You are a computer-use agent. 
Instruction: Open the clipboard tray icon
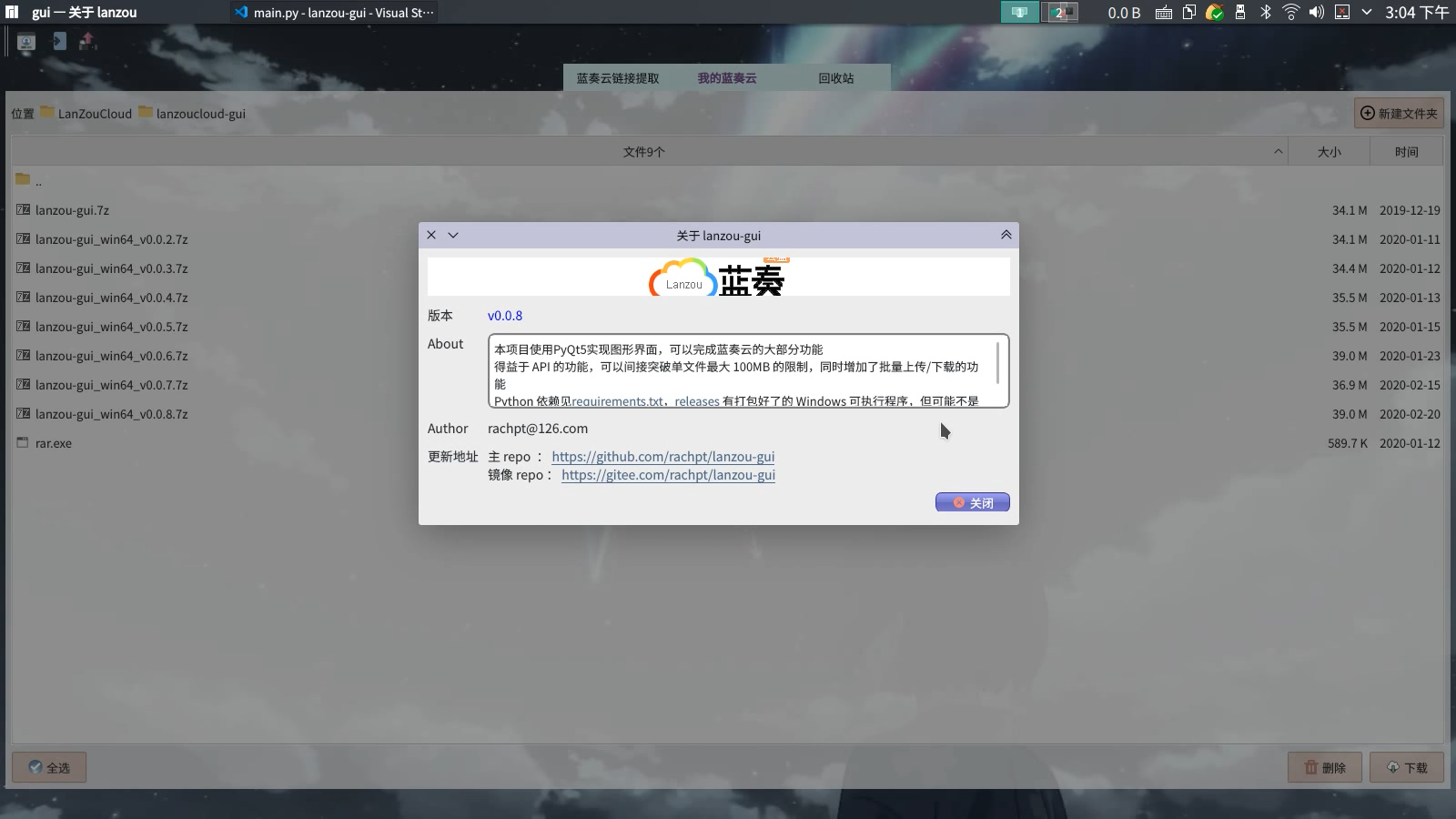[x=1188, y=13]
